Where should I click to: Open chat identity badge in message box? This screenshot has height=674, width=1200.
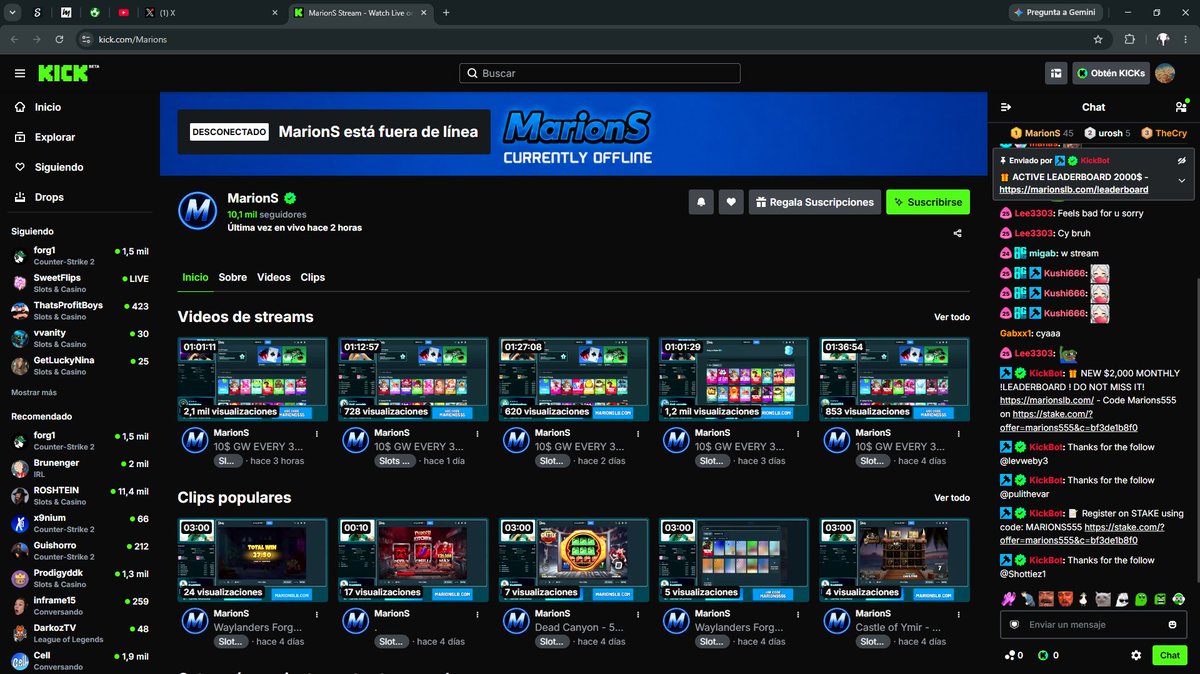coord(1014,625)
